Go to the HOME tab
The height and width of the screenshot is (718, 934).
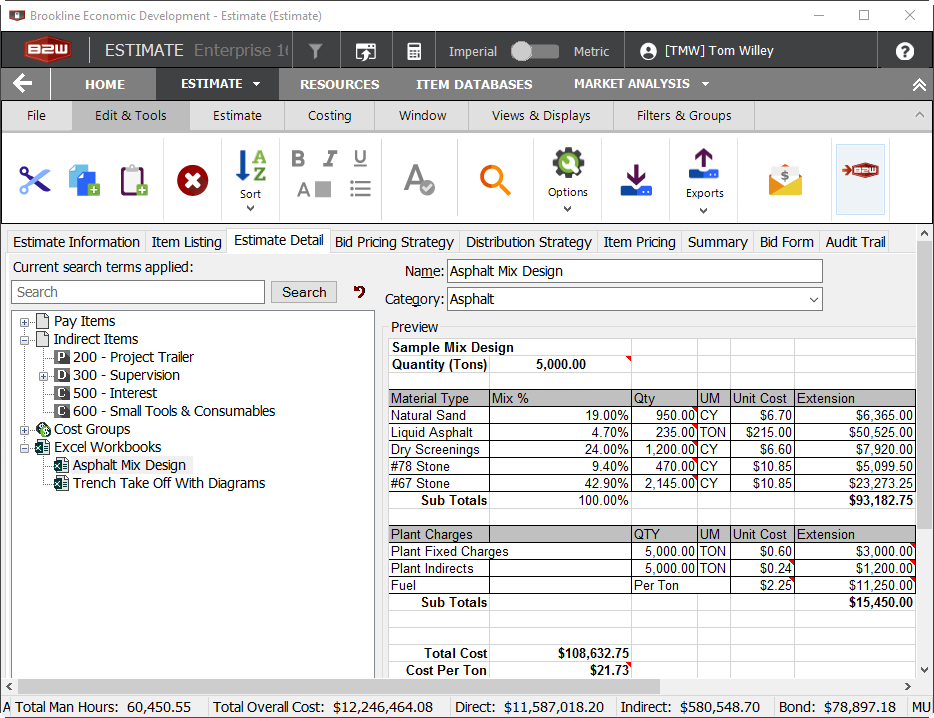click(104, 85)
